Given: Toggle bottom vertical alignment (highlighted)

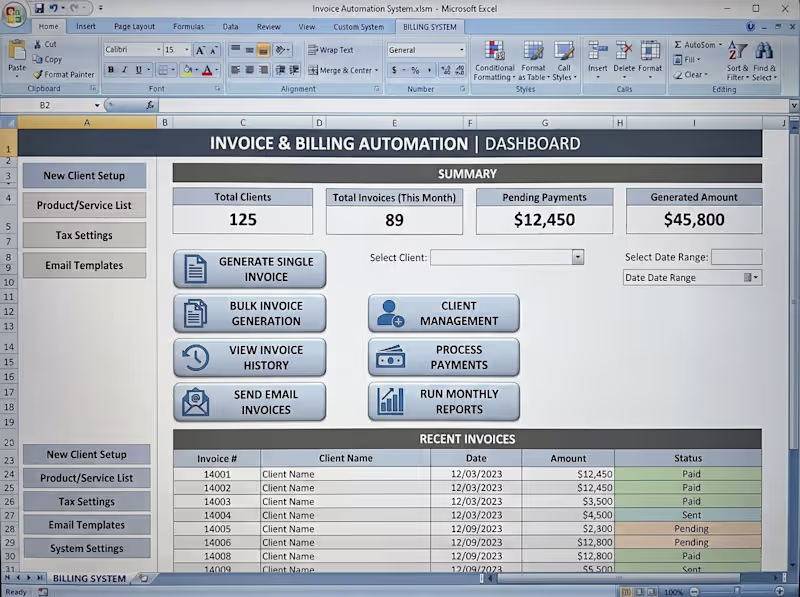Looking at the screenshot, I should [263, 50].
